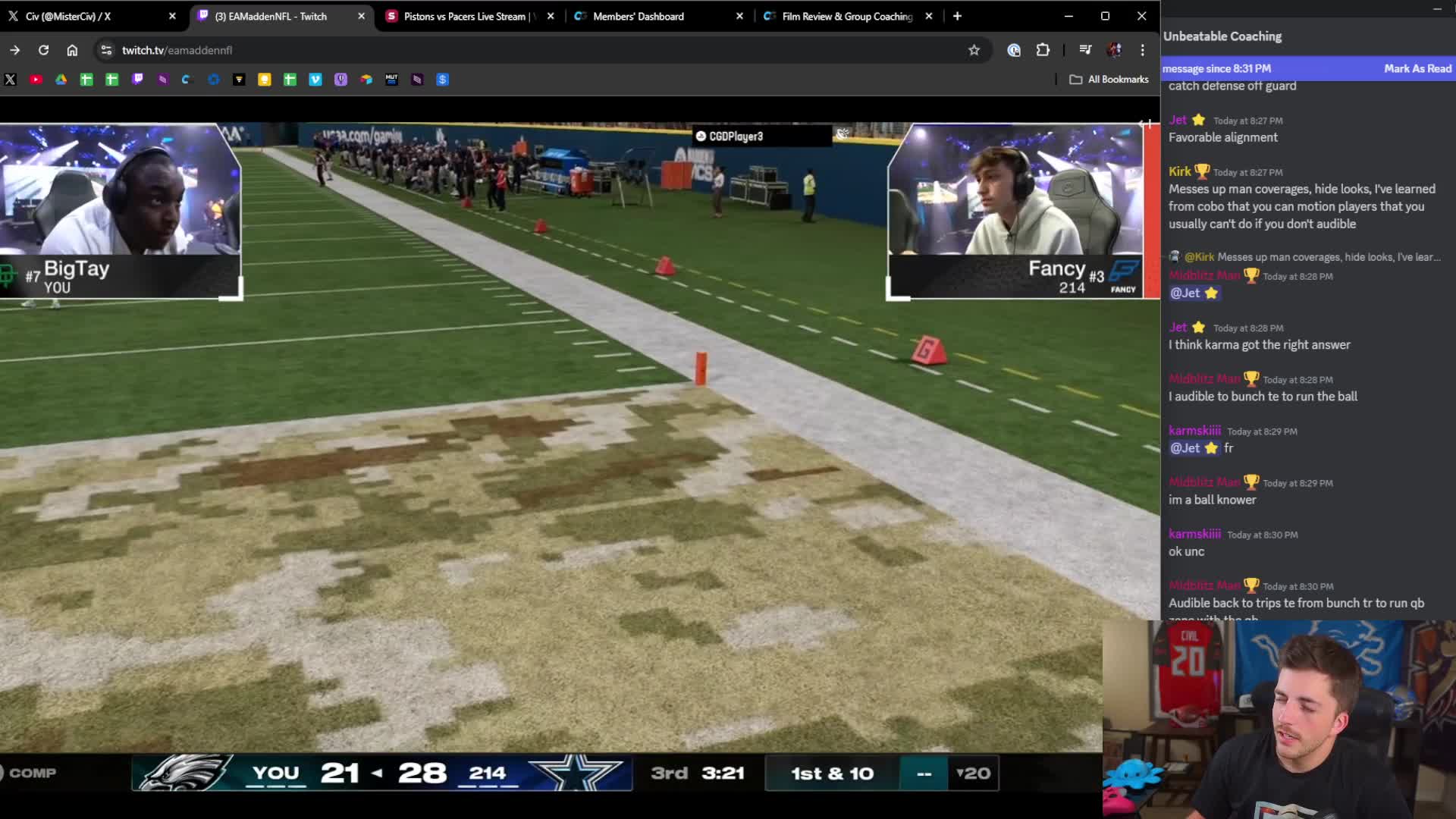1456x819 pixels.
Task: Open the MUT bookmark on bookmarks bar
Action: (x=392, y=79)
